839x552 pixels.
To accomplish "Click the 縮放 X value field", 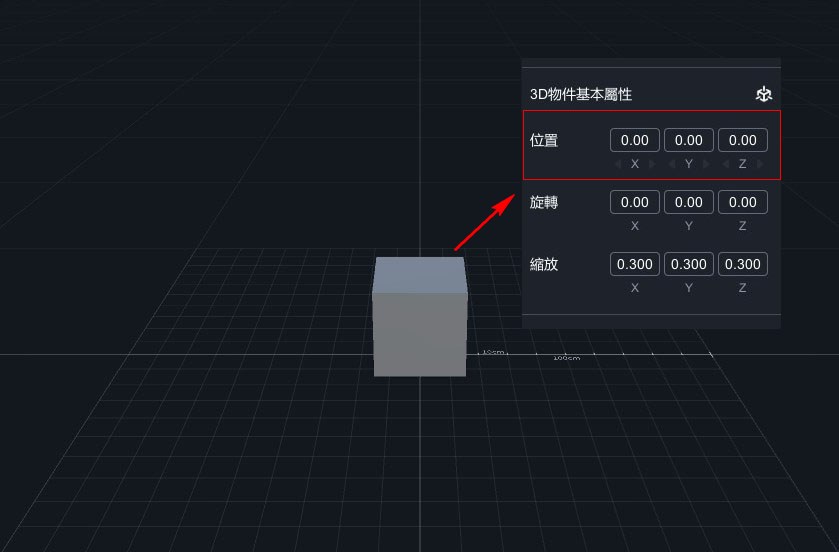I will coord(635,264).
